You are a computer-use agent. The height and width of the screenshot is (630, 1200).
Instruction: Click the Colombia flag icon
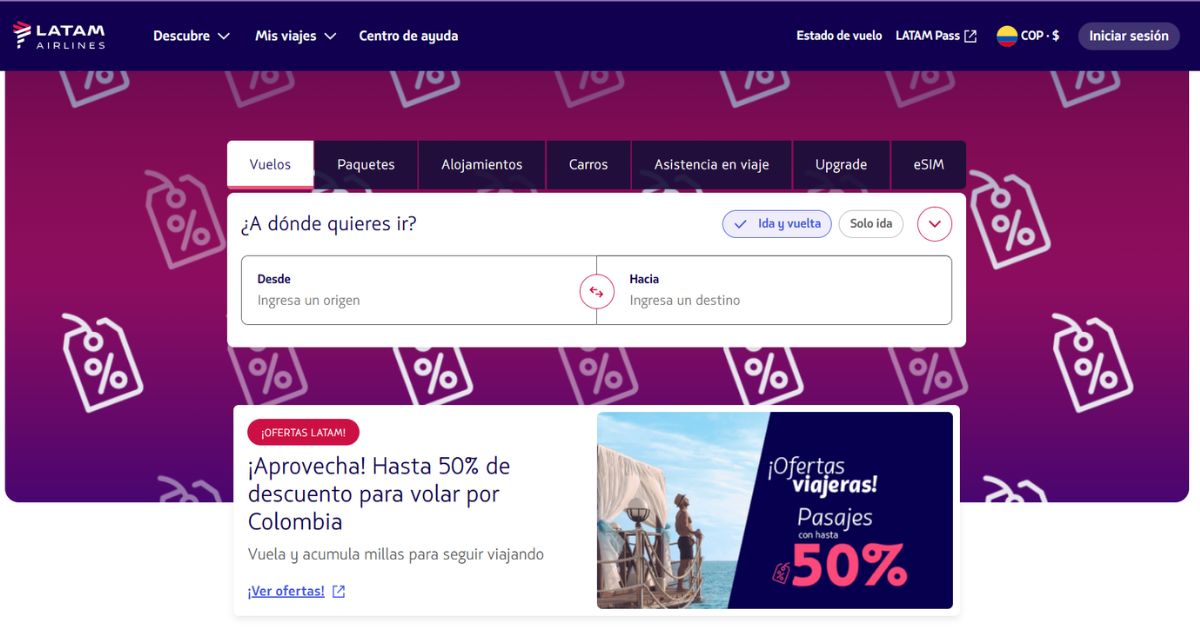(1006, 36)
